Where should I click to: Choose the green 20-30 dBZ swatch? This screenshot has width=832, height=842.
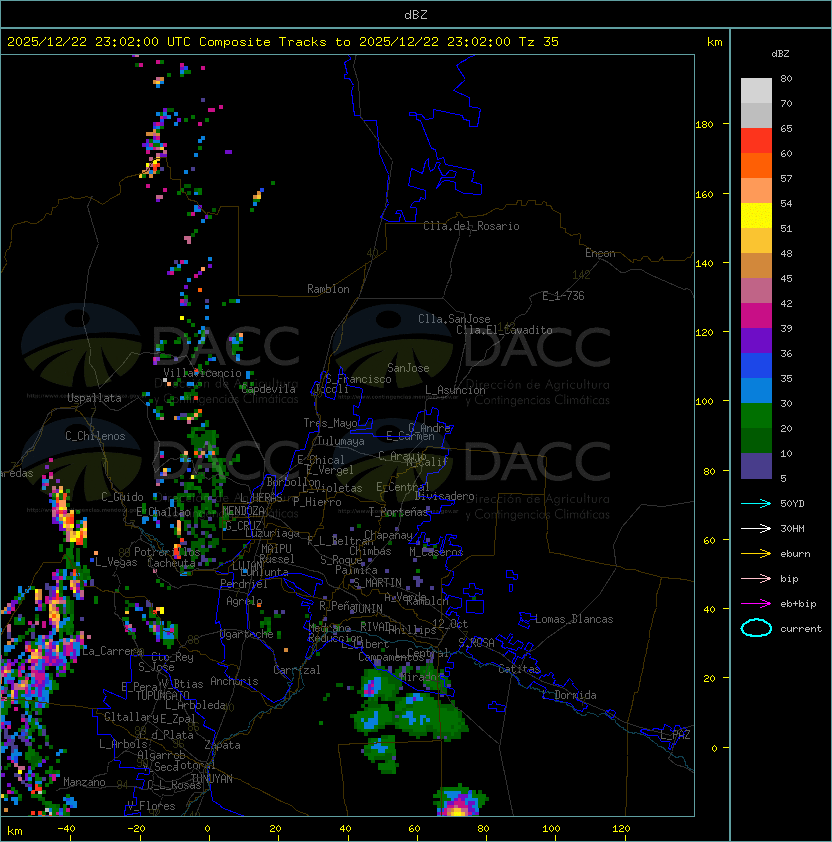[x=756, y=416]
